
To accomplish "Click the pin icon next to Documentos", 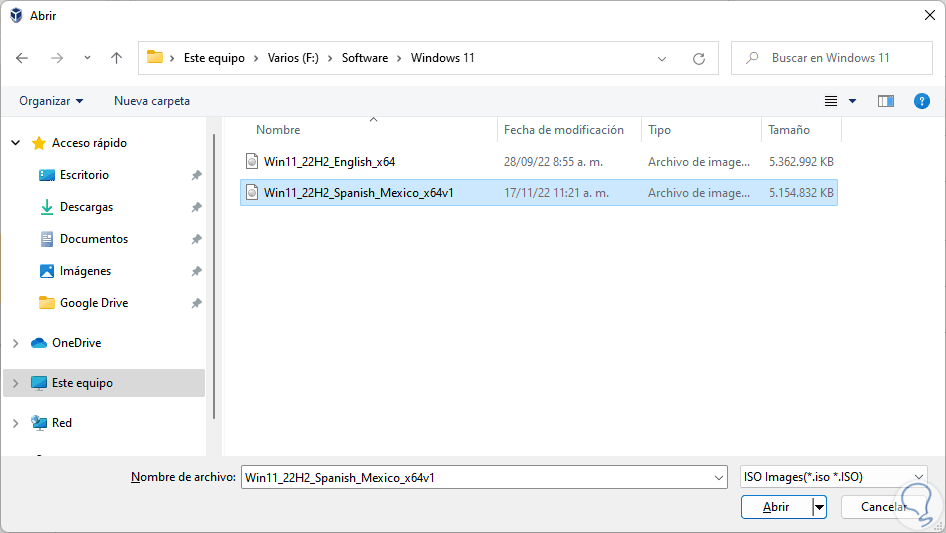I will click(196, 239).
